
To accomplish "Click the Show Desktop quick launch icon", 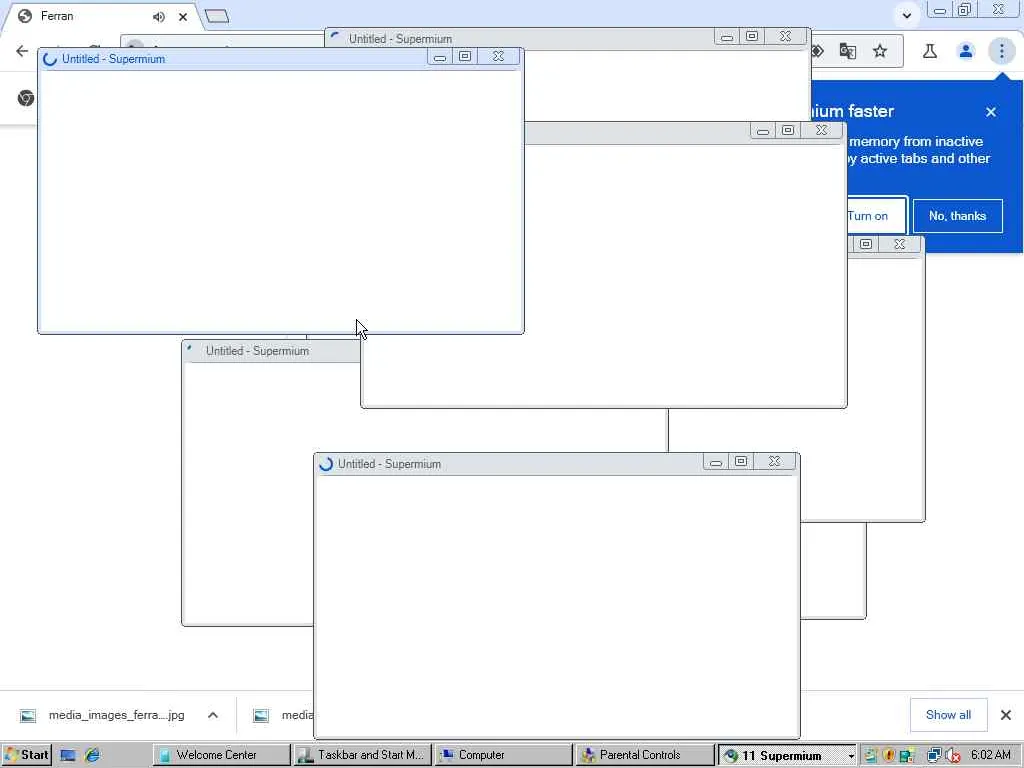I will tap(68, 755).
